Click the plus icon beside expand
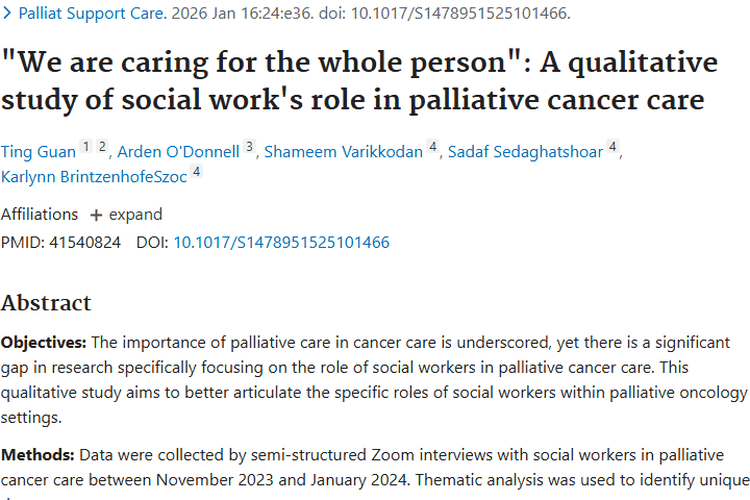750x500 pixels. coord(96,214)
